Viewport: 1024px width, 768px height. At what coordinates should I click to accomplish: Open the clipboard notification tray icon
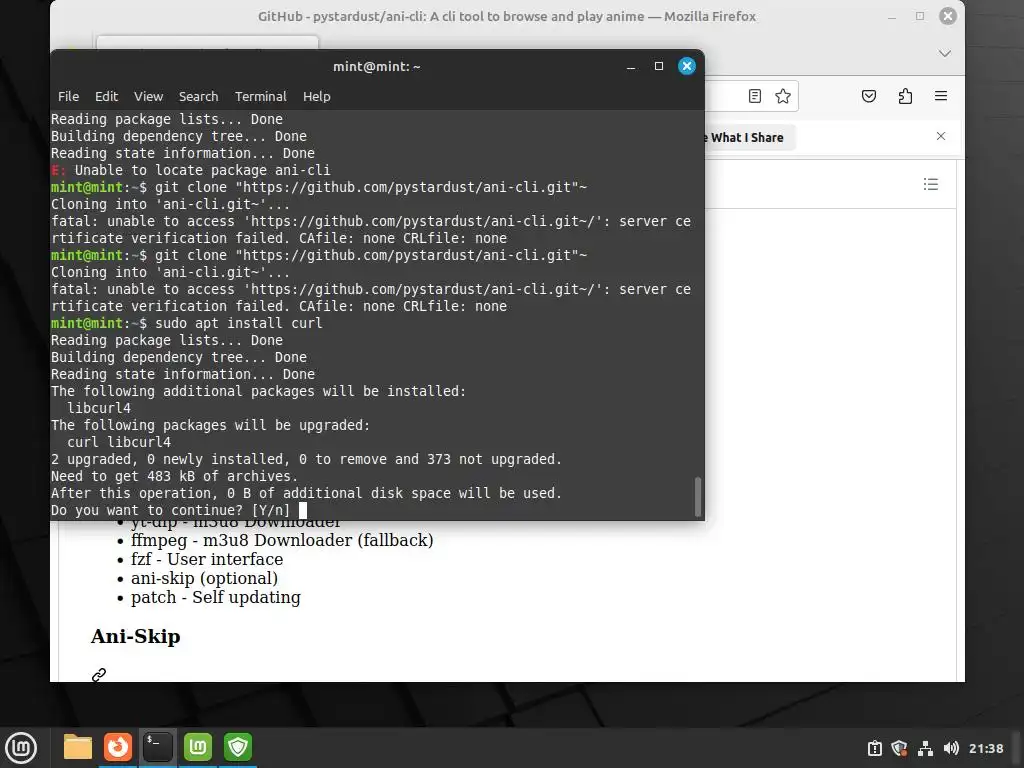click(x=874, y=748)
